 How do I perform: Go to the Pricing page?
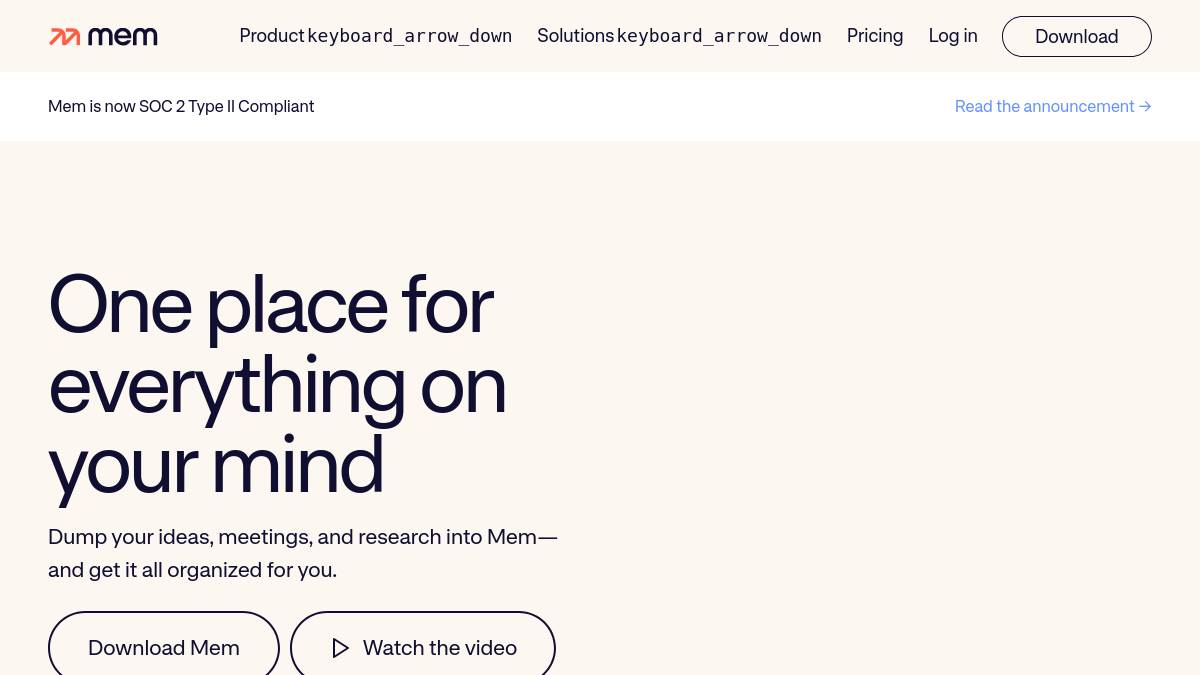pyautogui.click(x=874, y=36)
